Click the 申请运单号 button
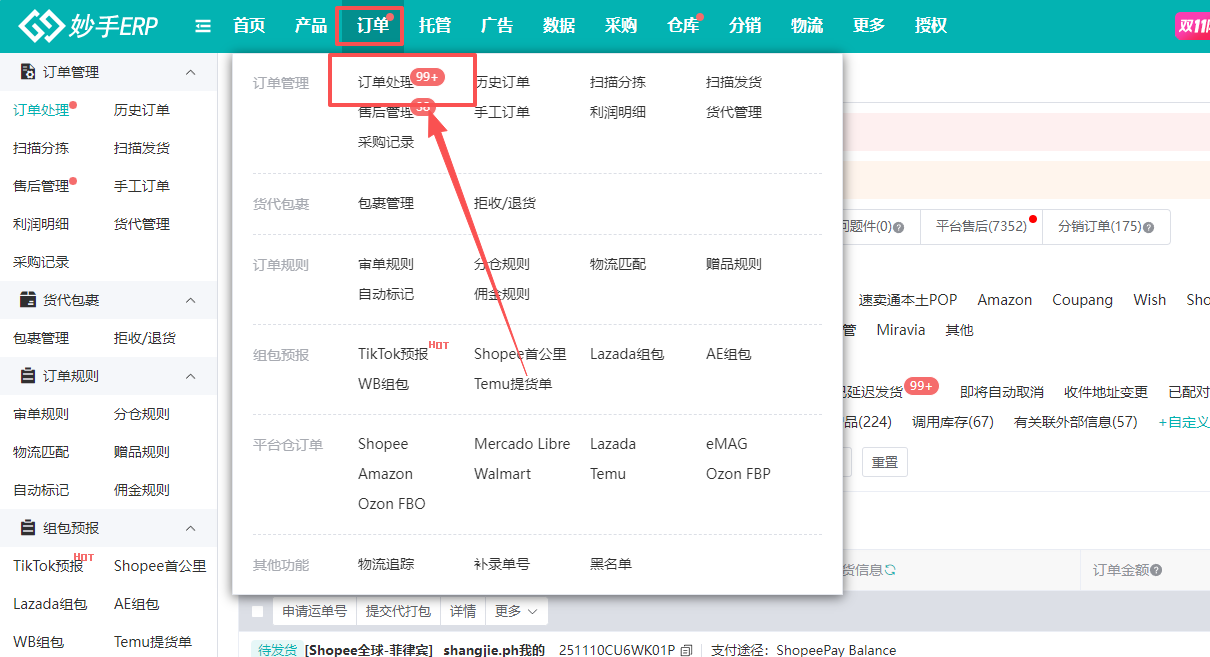The width and height of the screenshot is (1210, 657). [x=315, y=611]
